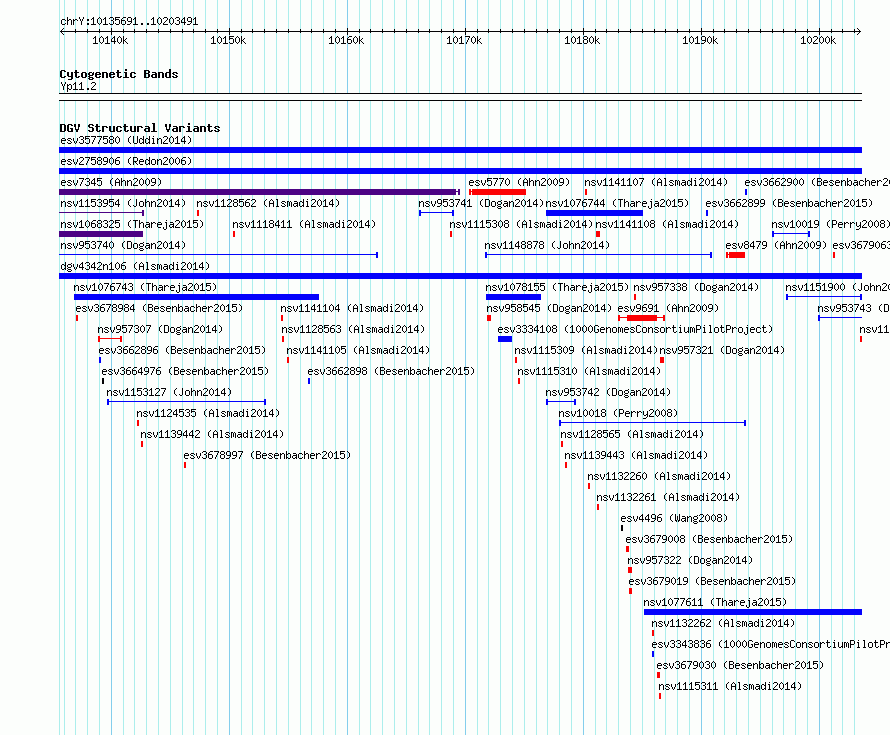Screen dimensions: 890x735
Task: Click the nsv1077611 (Thareja2015) blue bar
Action: pyautogui.click(x=753, y=612)
